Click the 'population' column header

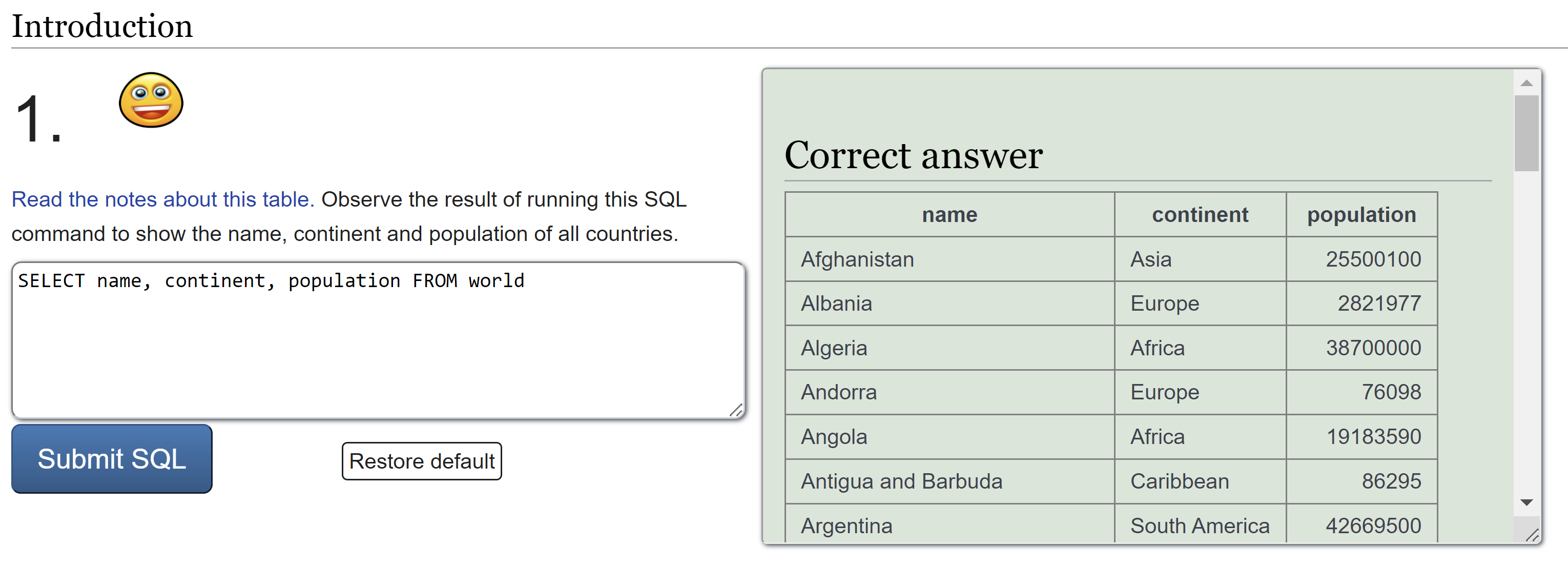point(1361,214)
